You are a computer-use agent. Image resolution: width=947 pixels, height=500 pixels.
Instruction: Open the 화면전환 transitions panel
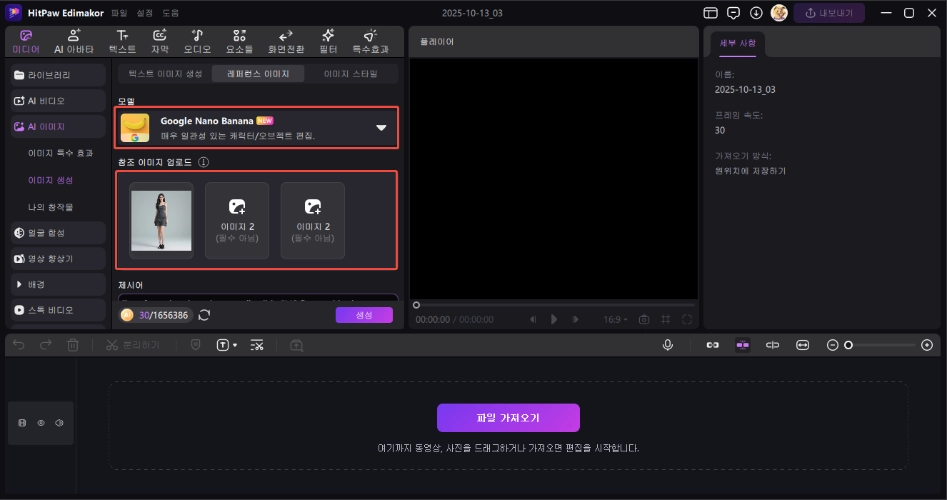pos(286,41)
